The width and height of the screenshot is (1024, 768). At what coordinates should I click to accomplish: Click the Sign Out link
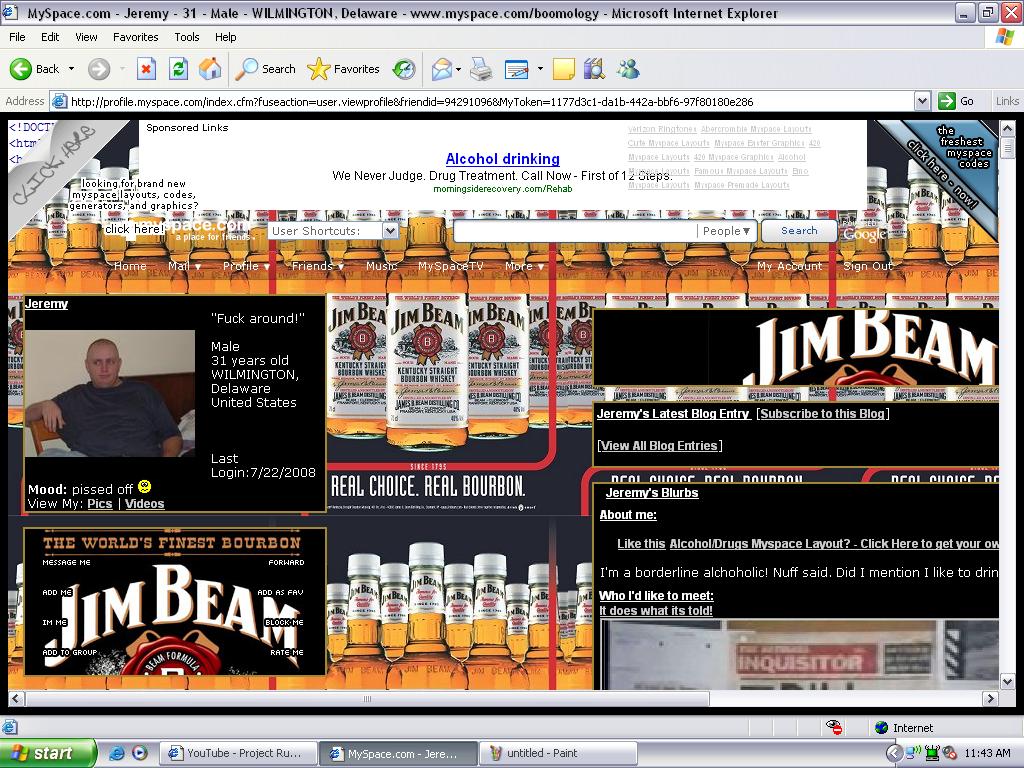click(867, 266)
